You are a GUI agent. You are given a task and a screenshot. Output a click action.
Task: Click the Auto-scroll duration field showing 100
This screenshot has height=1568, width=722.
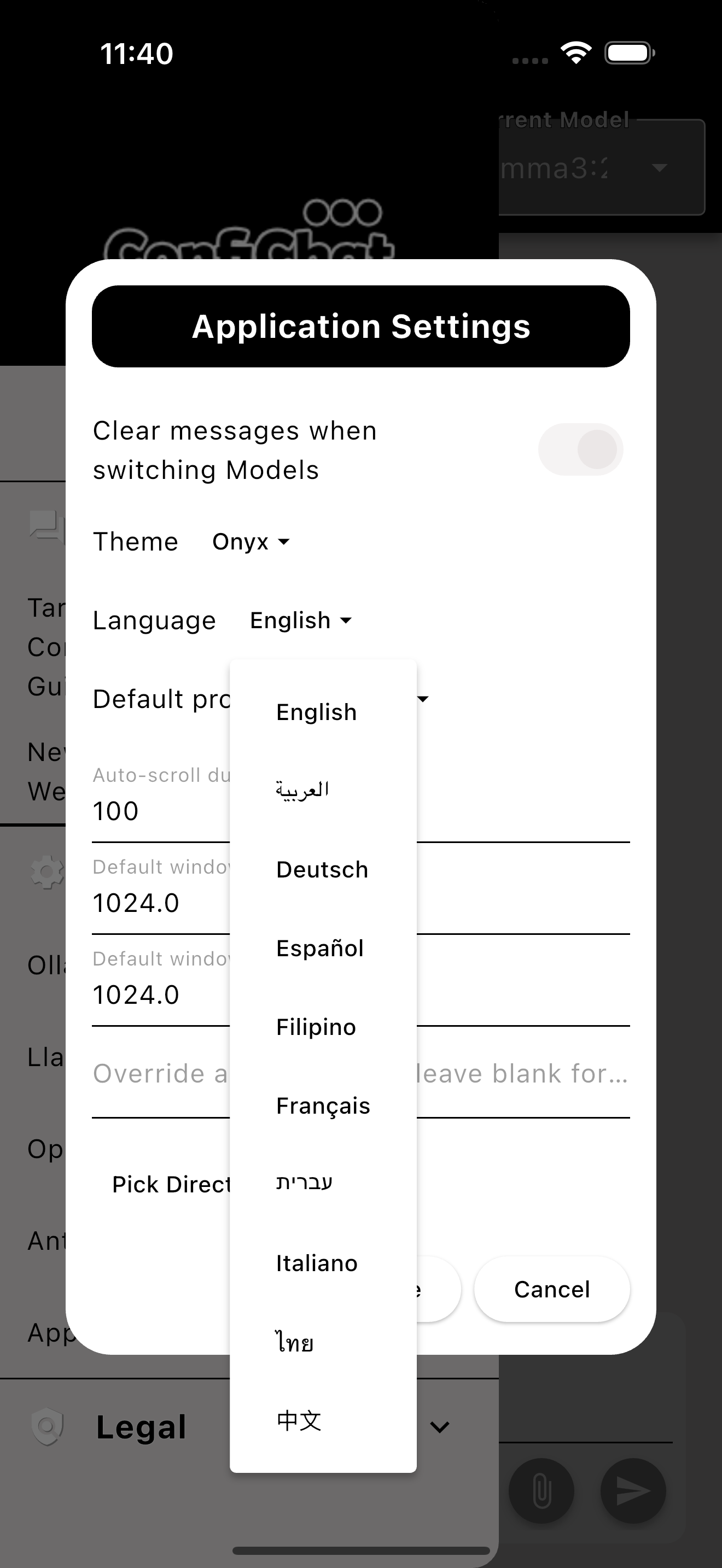(360, 804)
